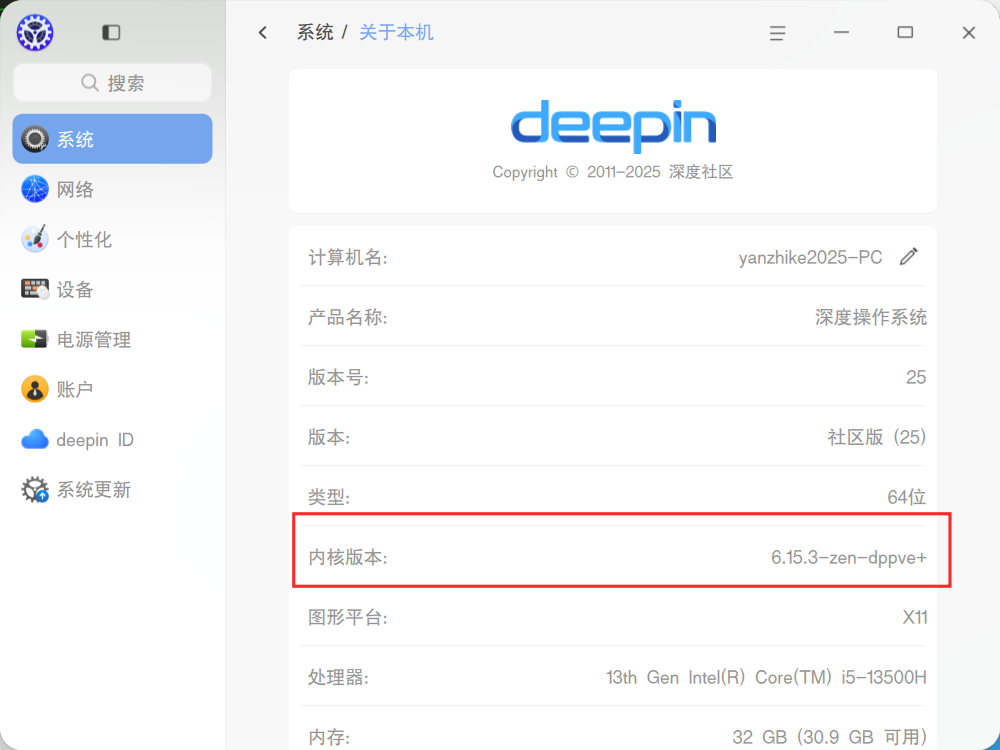This screenshot has width=1000, height=750.
Task: Click 关于本机 breadcrumb label
Action: [x=396, y=33]
